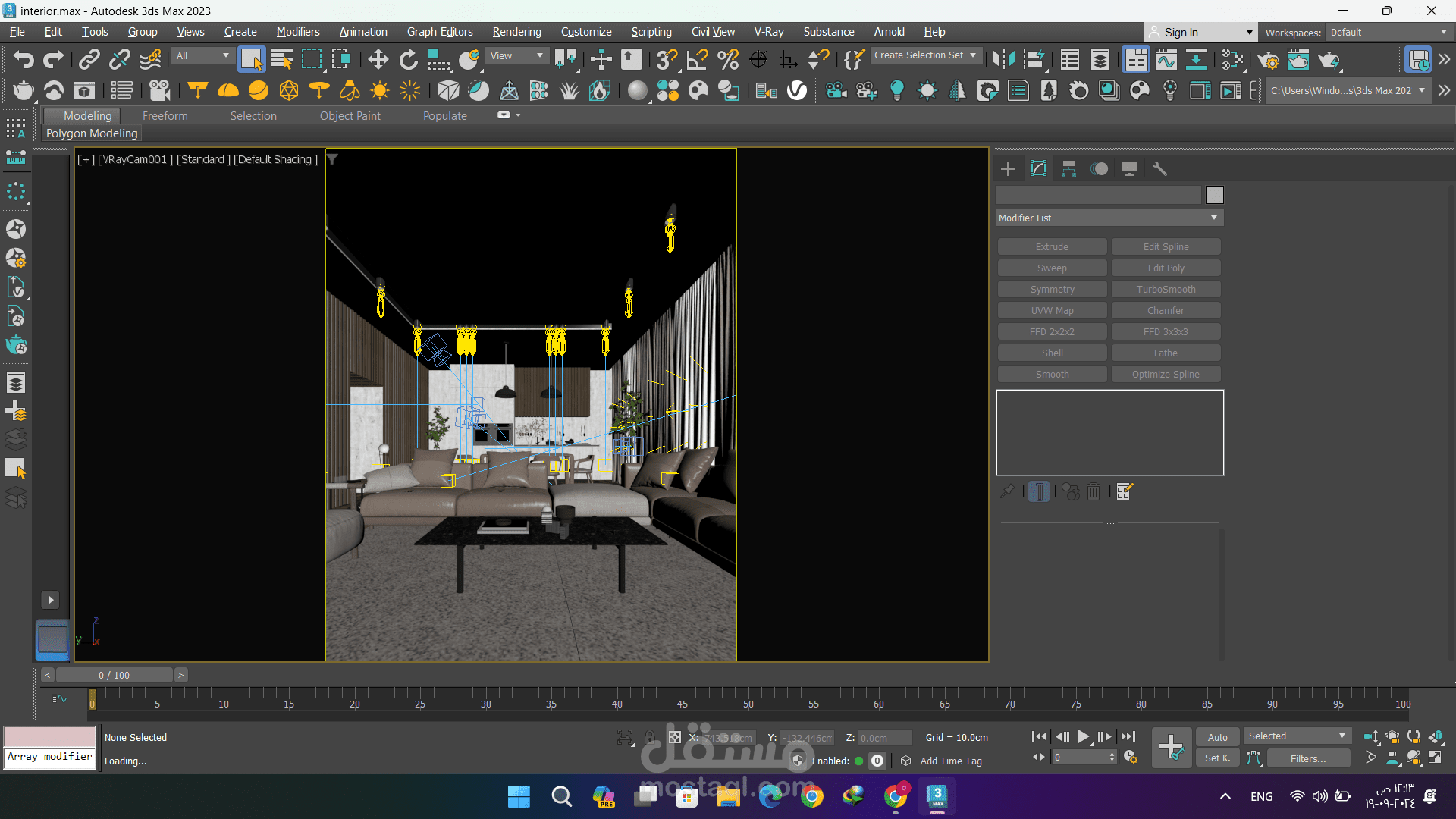This screenshot has height=819, width=1456.
Task: Click the Create plus panel tab
Action: click(1008, 168)
